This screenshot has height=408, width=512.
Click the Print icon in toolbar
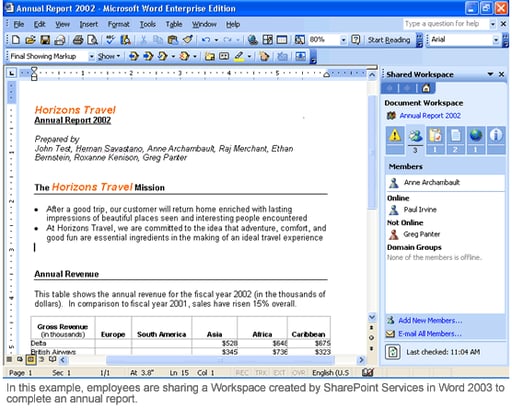coord(78,40)
